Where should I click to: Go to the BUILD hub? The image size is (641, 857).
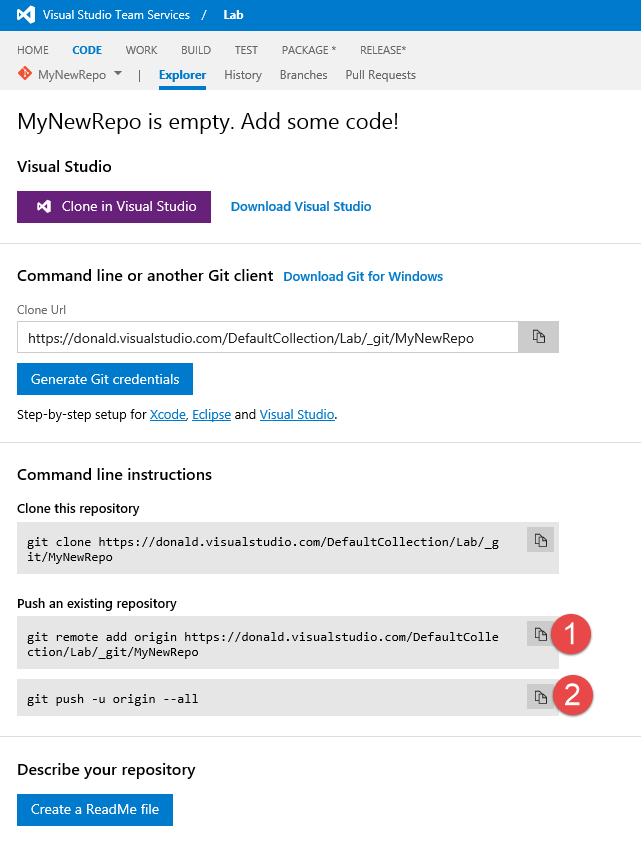pos(196,50)
